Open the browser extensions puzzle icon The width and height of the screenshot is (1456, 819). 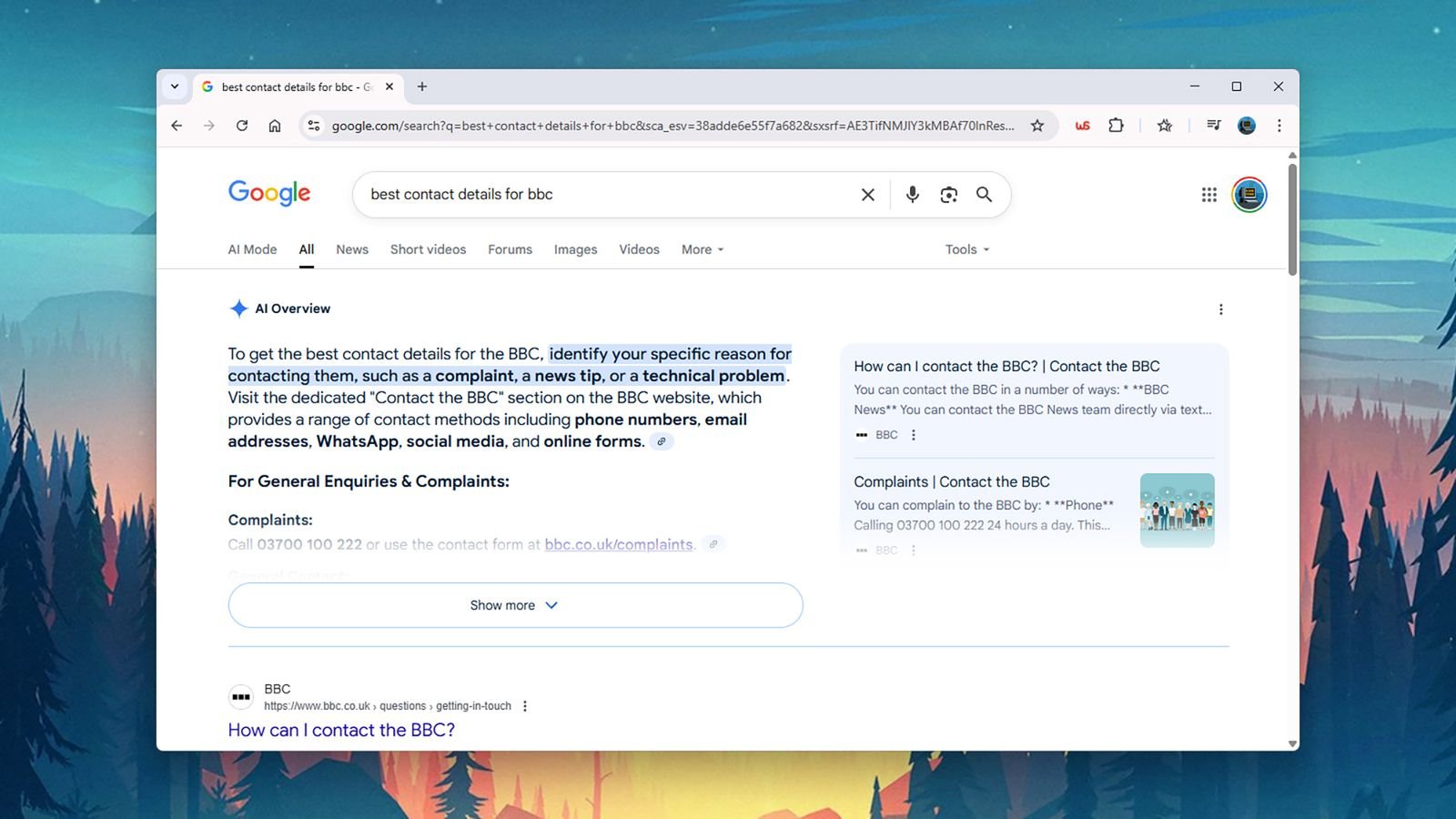pyautogui.click(x=1117, y=126)
